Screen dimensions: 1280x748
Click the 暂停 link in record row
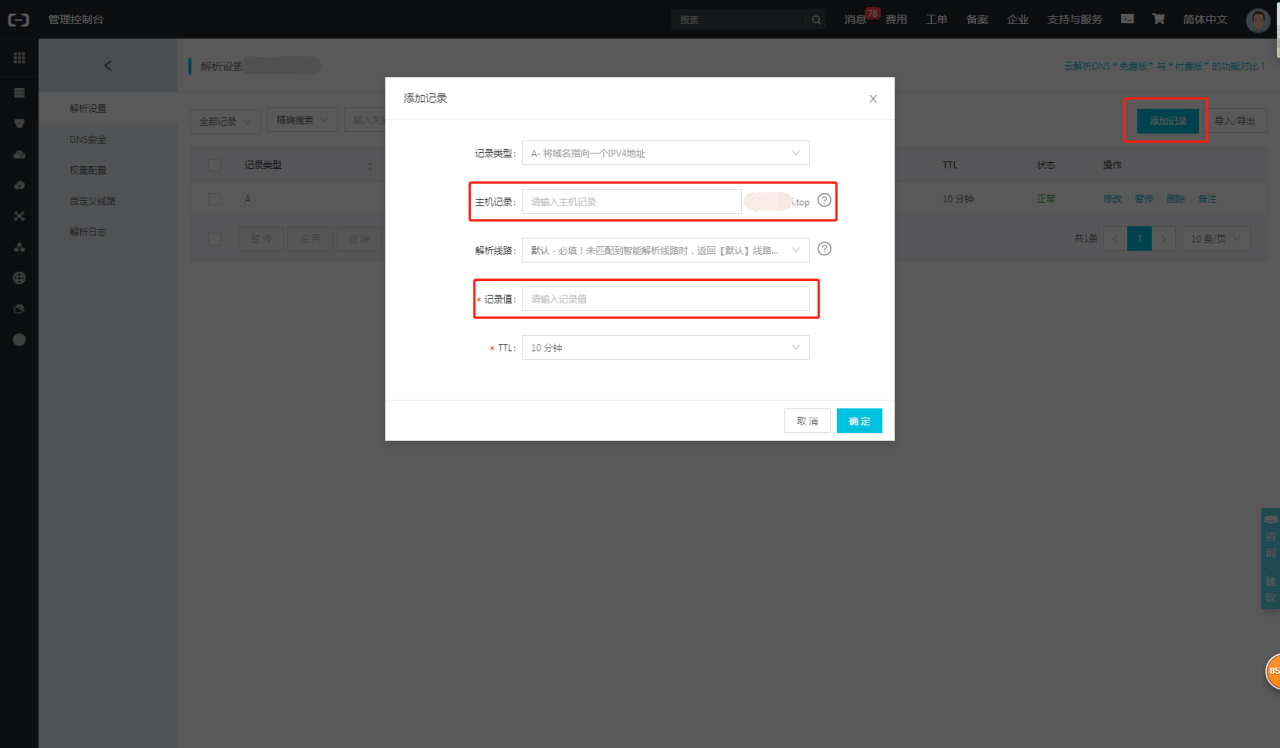(1144, 199)
